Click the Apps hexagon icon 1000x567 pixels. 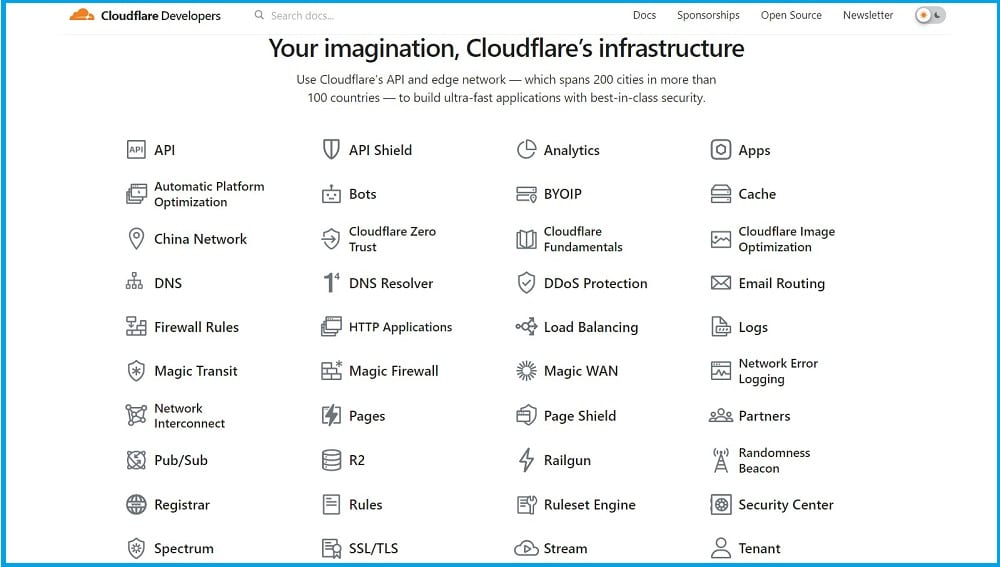coord(721,150)
